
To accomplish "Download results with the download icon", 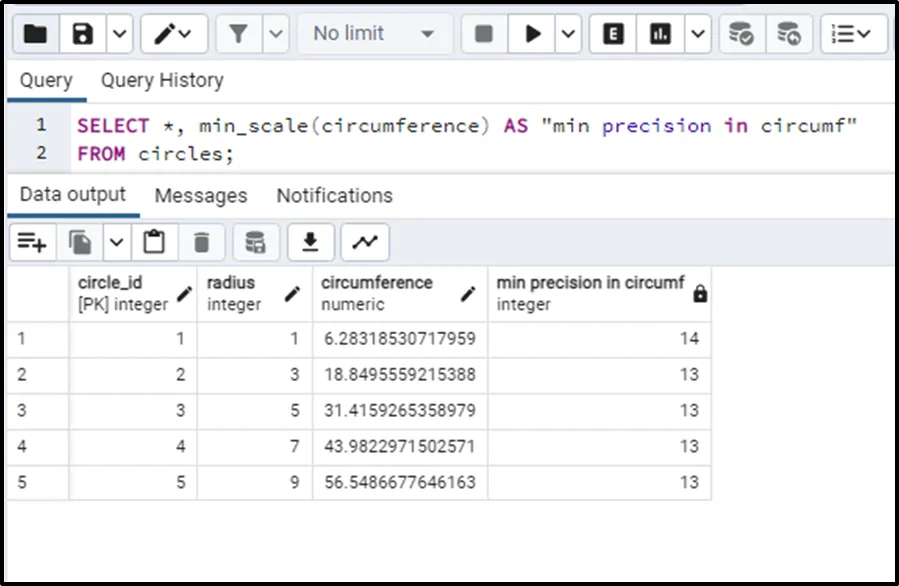I will point(311,242).
